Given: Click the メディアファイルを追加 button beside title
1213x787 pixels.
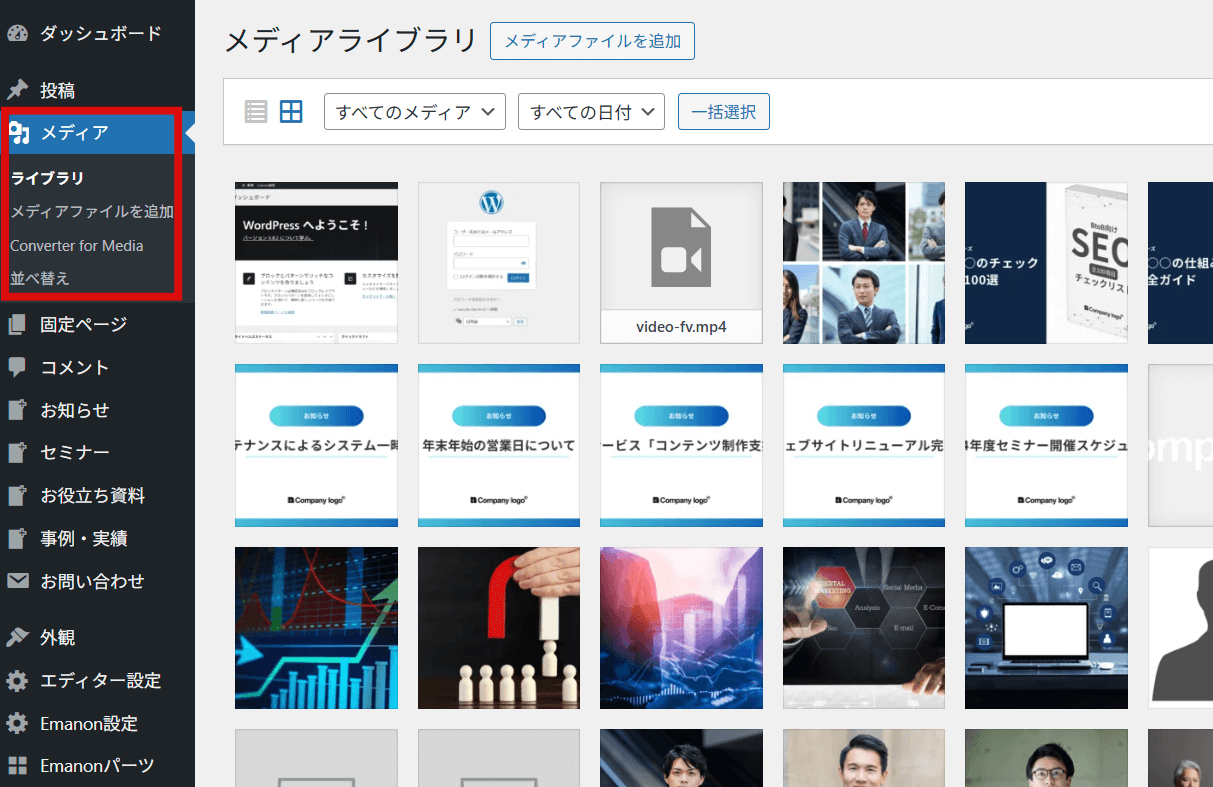Looking at the screenshot, I should (592, 41).
